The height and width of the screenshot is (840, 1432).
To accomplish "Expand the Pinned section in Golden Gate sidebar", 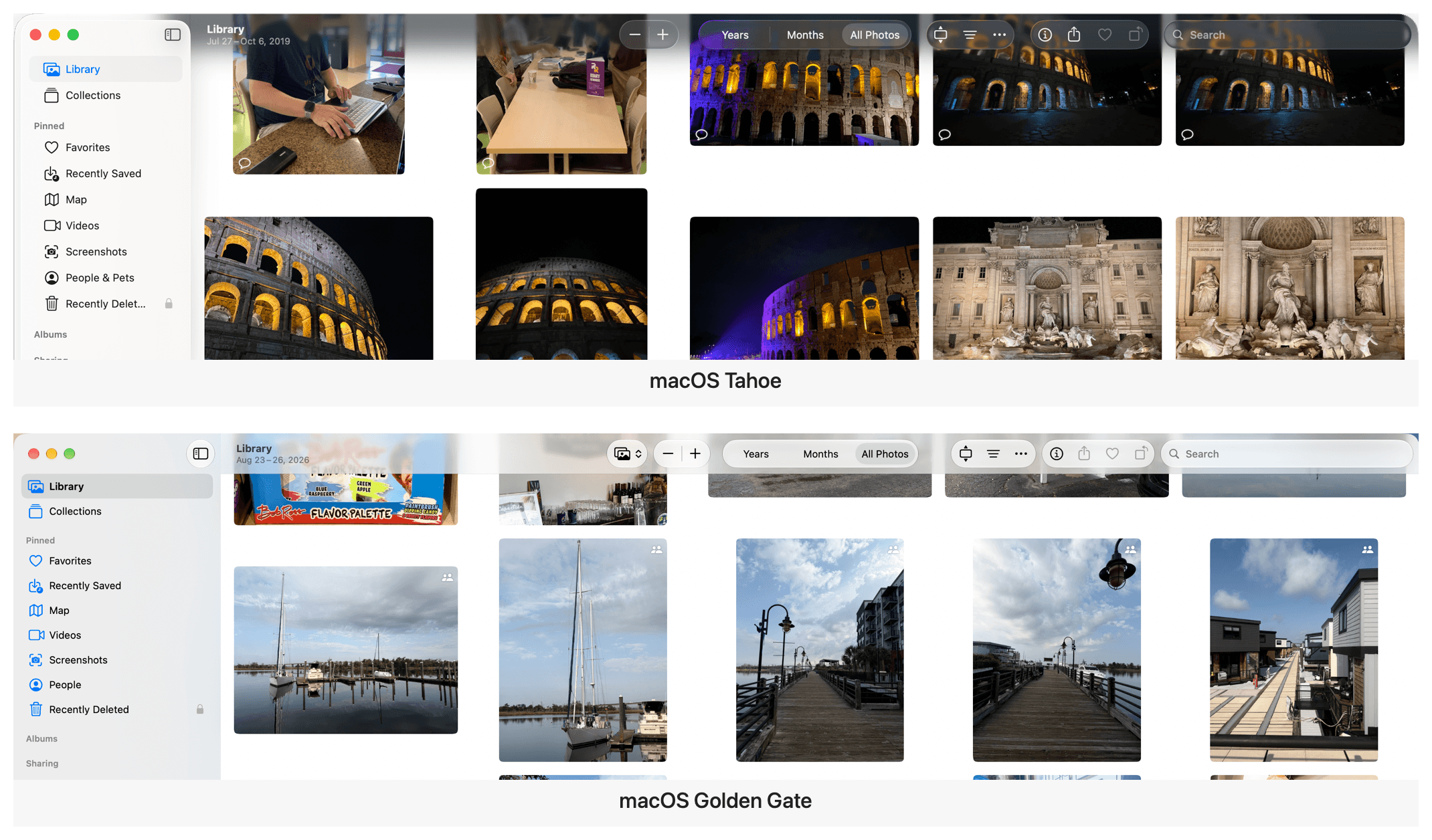I will pos(40,540).
